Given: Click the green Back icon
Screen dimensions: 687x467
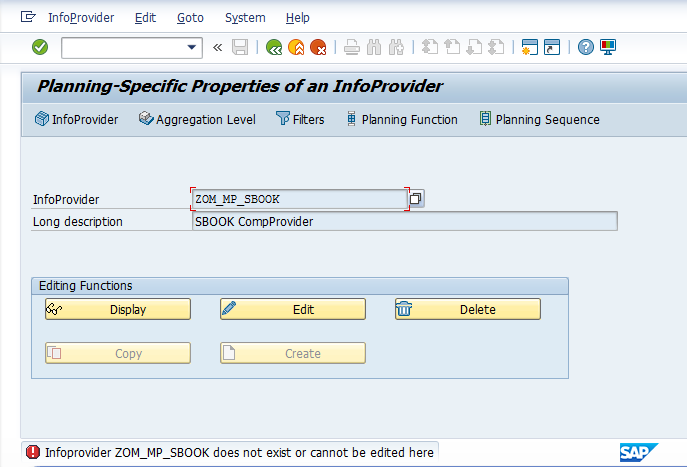Looking at the screenshot, I should 274,47.
